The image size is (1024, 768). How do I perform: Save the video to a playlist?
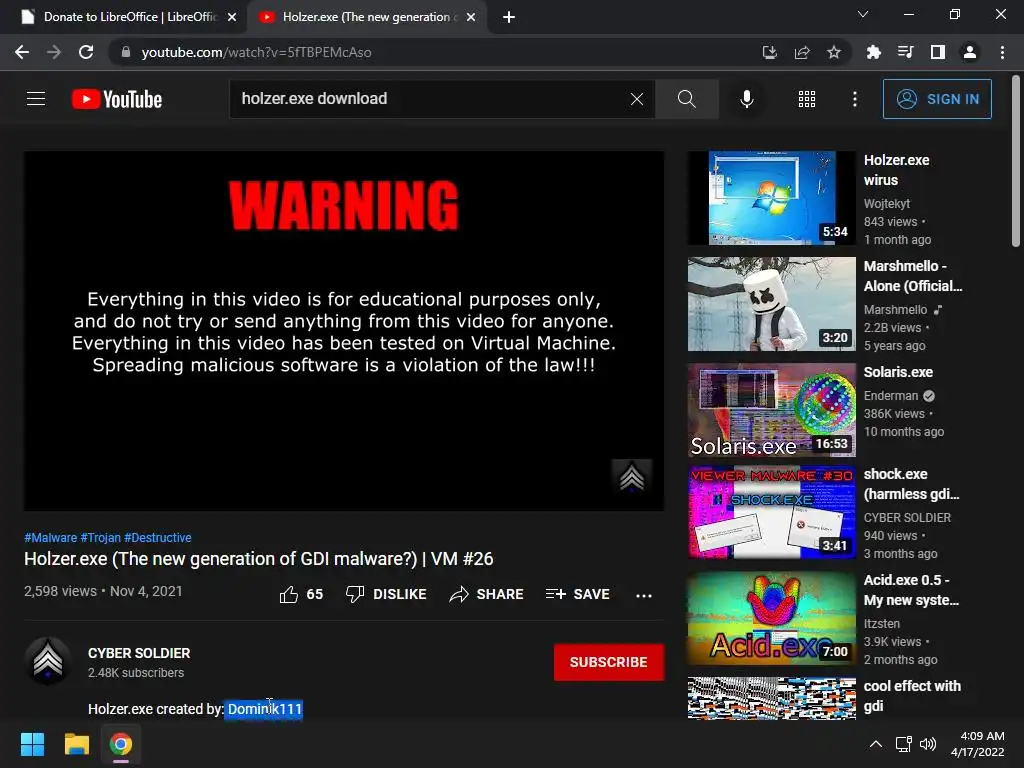point(577,594)
